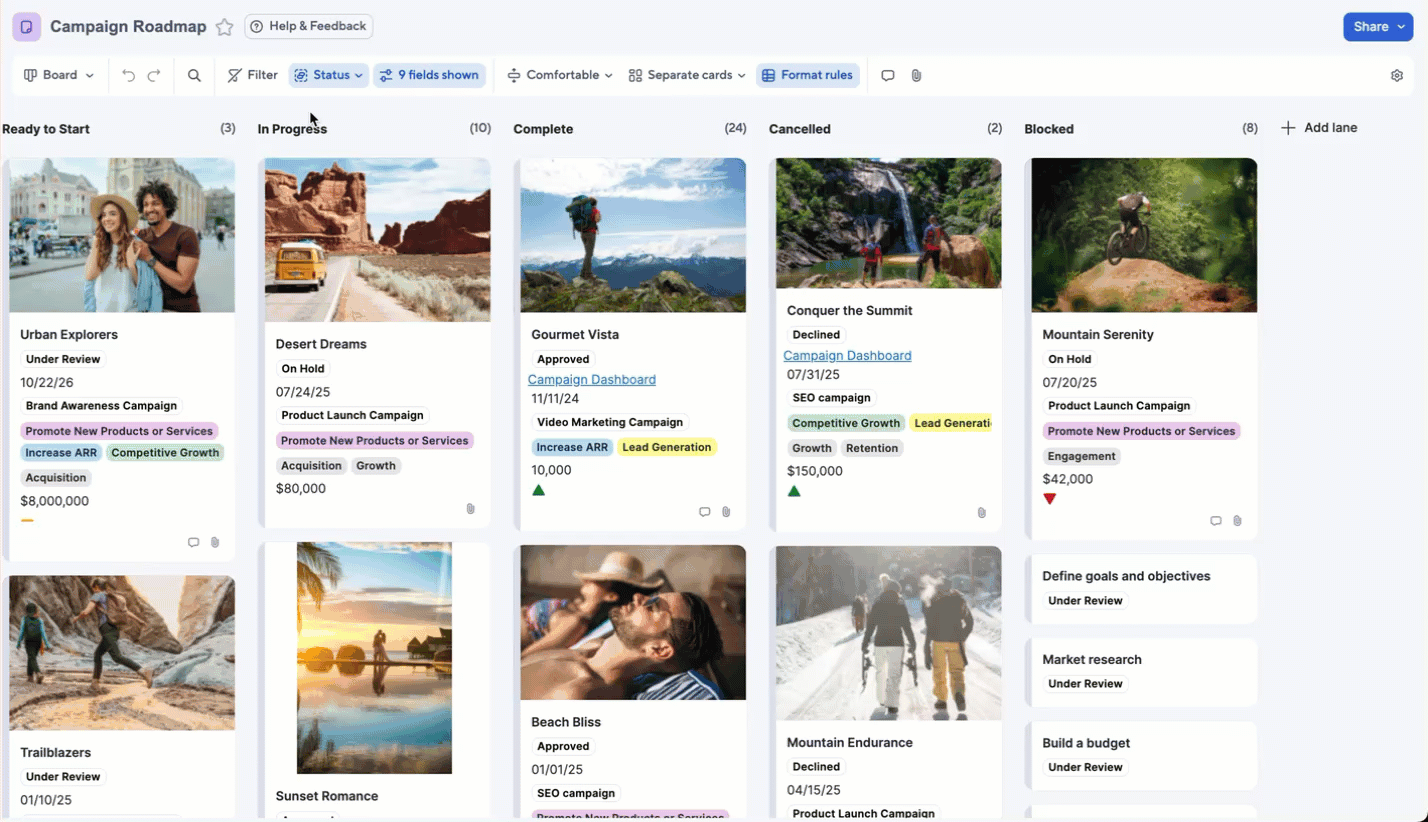Open Help & Feedback
Screen dimensions: 1428x822
tap(308, 27)
